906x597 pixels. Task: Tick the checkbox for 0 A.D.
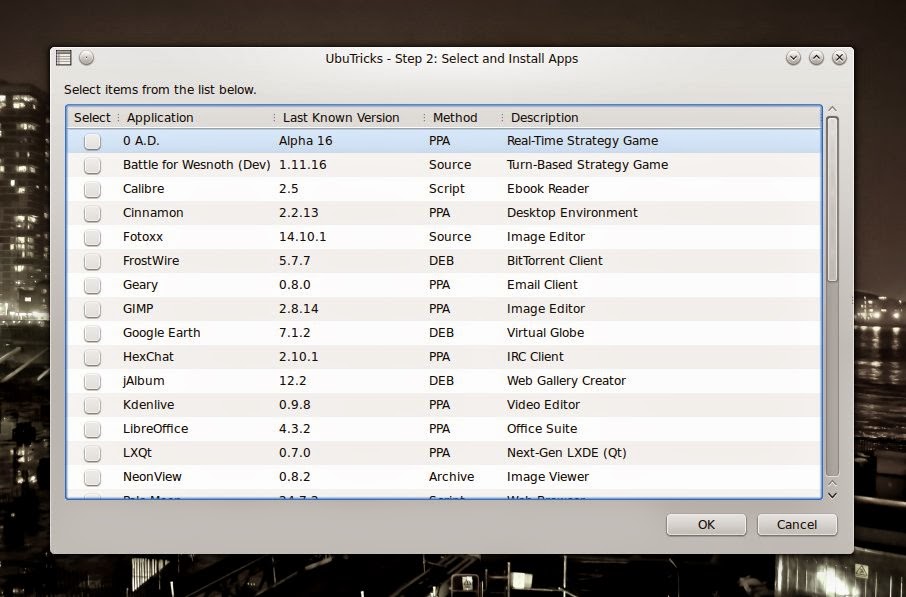[92, 141]
